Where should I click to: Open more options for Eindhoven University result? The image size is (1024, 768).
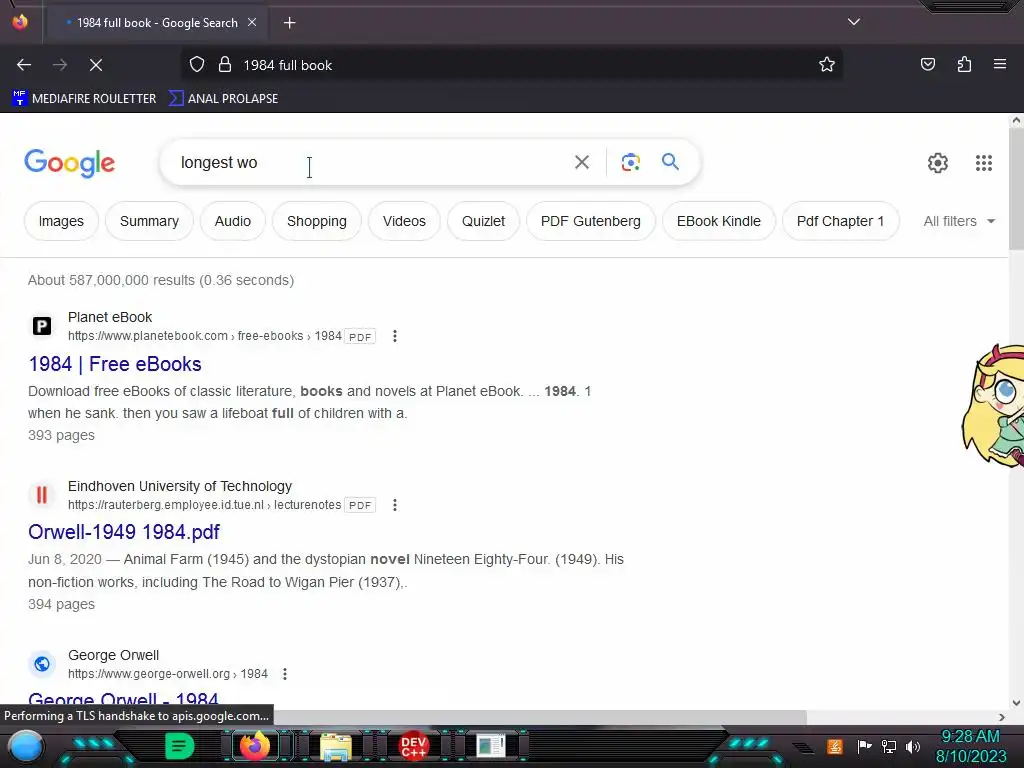394,505
